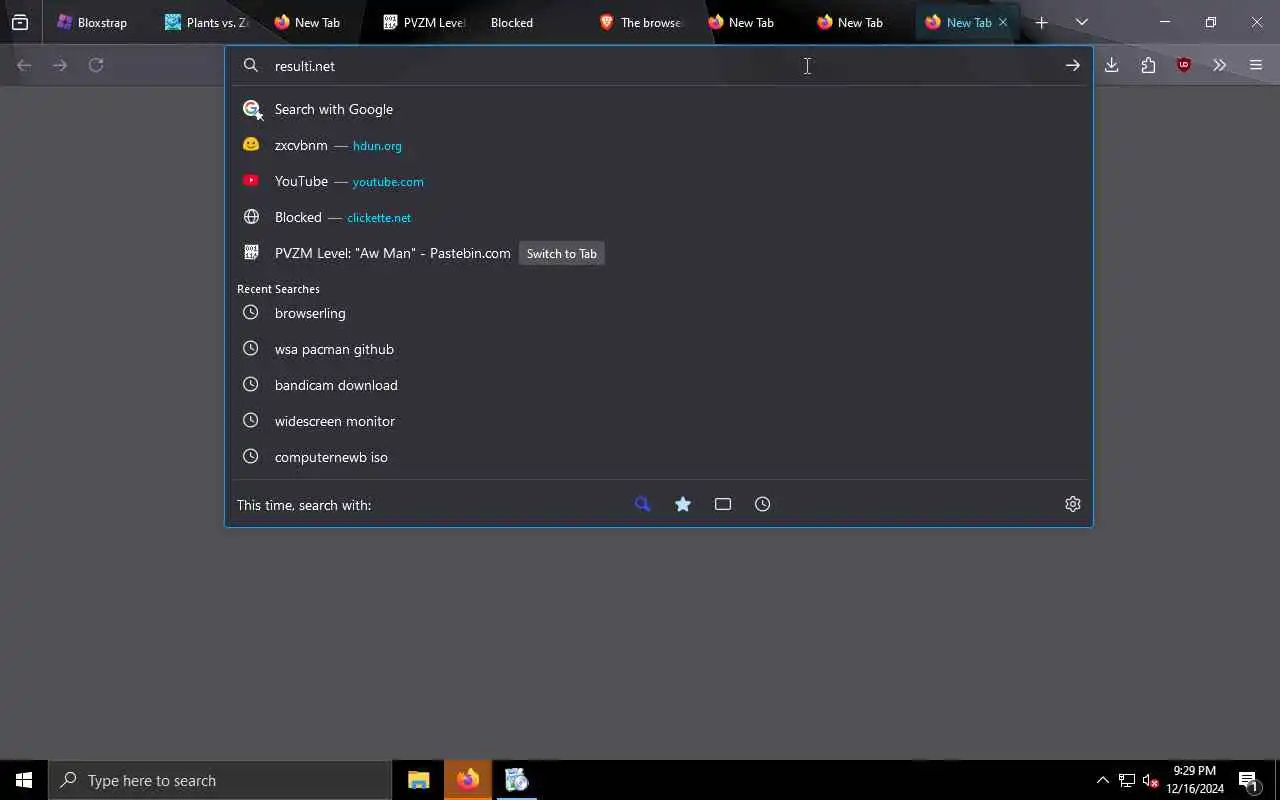Viewport: 1280px width, 800px height.
Task: Close the active New Tab
Action: 1003,22
